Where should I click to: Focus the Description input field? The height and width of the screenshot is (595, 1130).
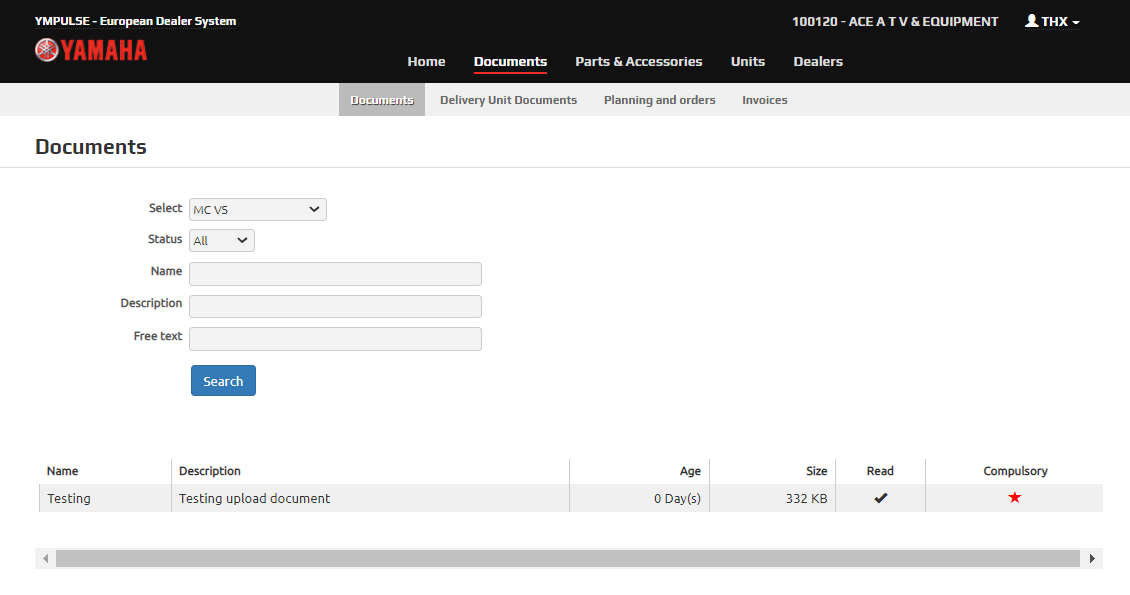coord(335,306)
